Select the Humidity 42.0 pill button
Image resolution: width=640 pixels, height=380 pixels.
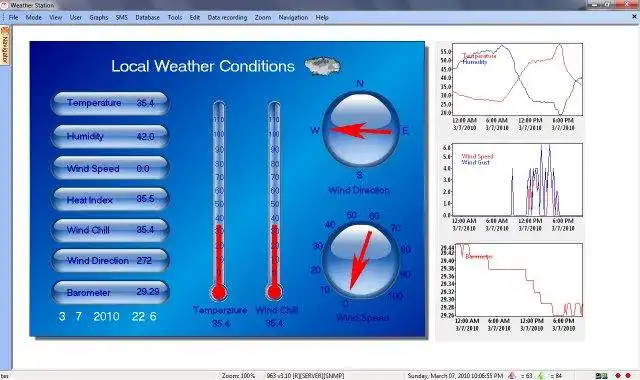click(110, 136)
